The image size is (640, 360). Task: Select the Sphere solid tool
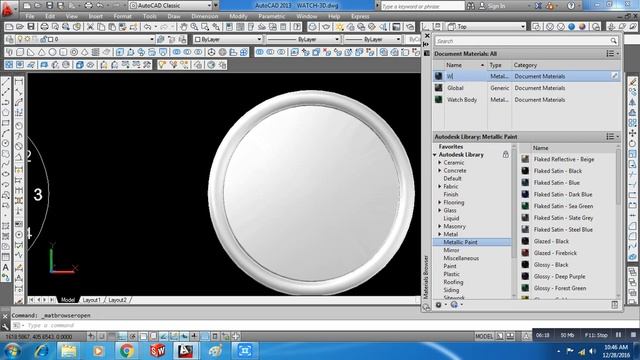[x=52, y=52]
